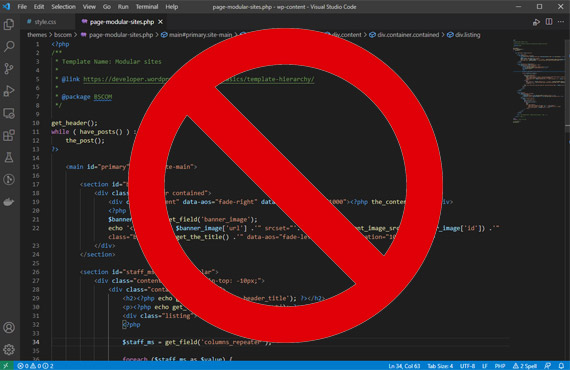Open the Remote Explorer icon
Image resolution: width=570 pixels, height=370 pixels.
[9, 113]
